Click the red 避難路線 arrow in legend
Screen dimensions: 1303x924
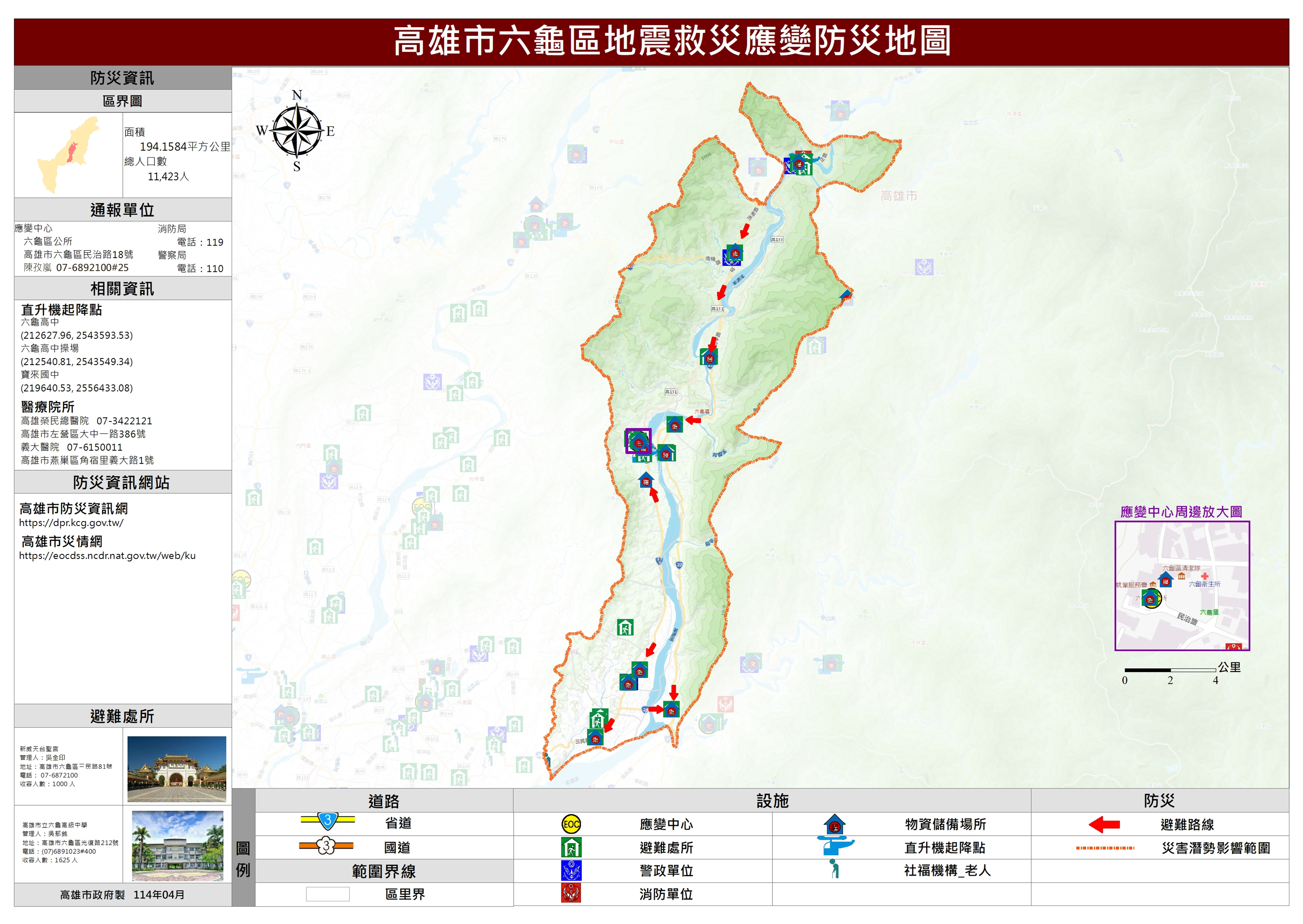pyautogui.click(x=1104, y=824)
